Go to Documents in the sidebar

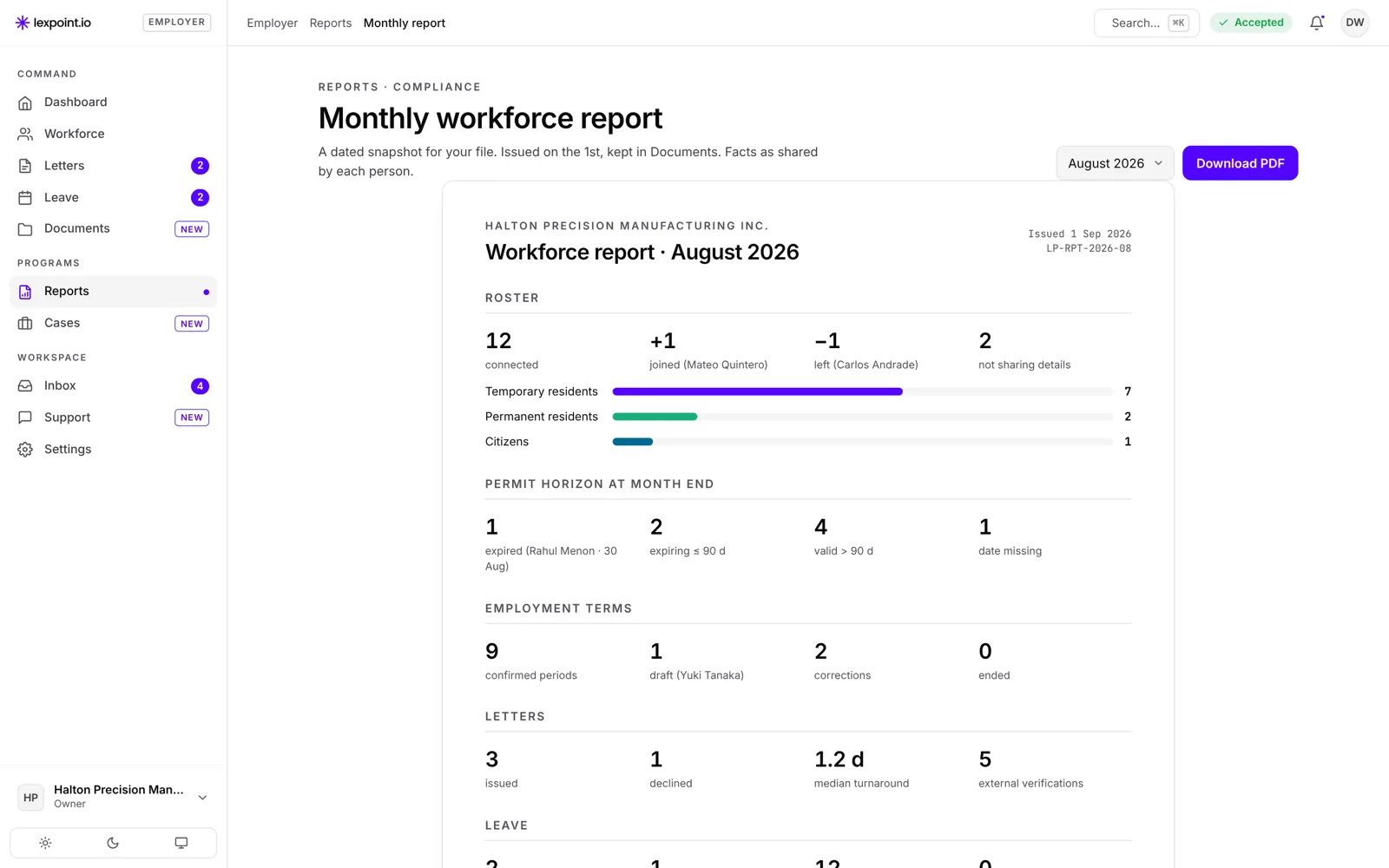tap(113, 229)
